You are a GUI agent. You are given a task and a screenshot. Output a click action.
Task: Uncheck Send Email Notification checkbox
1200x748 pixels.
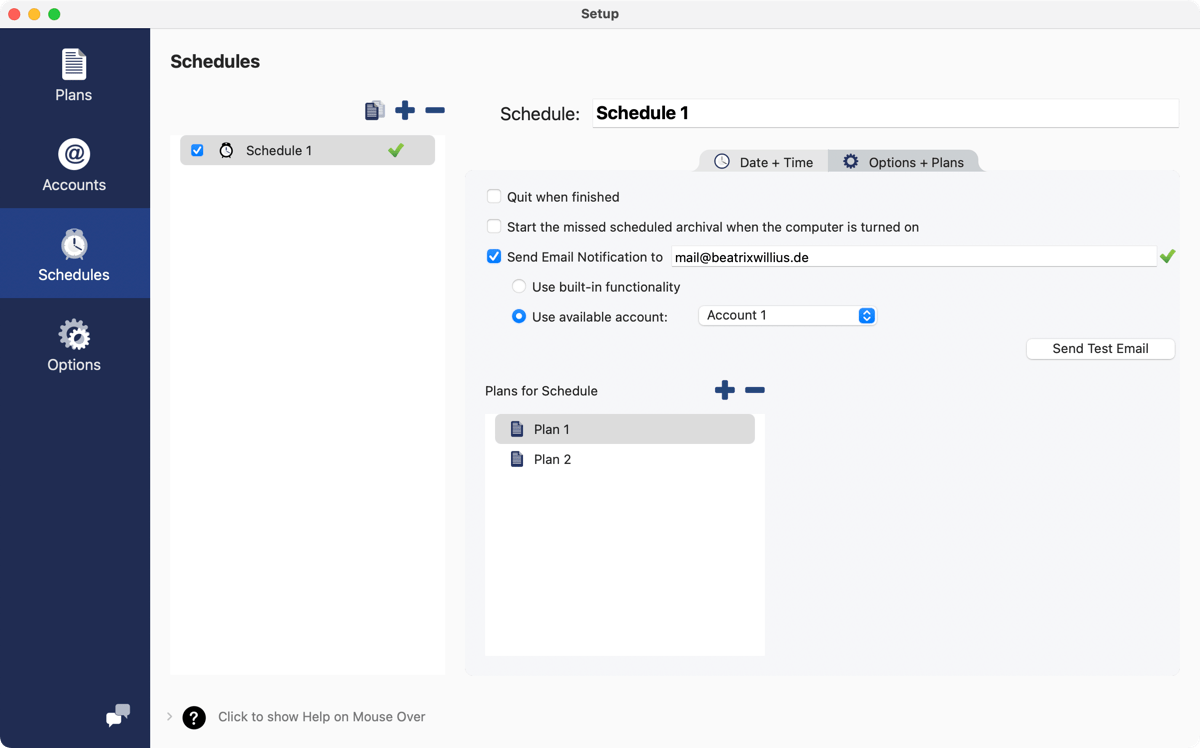[x=494, y=257]
